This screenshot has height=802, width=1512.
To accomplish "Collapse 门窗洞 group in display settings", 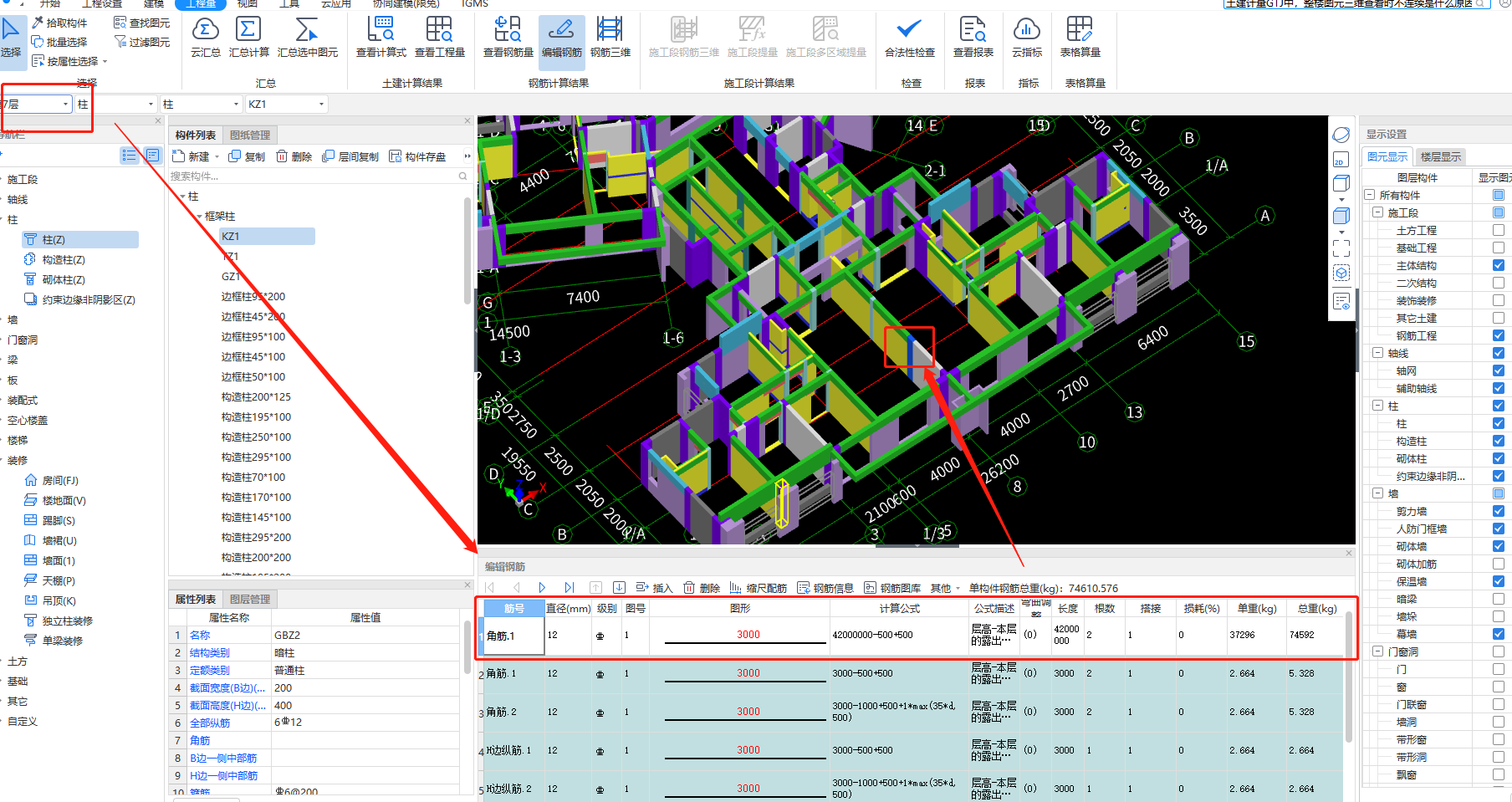I will click(1377, 651).
